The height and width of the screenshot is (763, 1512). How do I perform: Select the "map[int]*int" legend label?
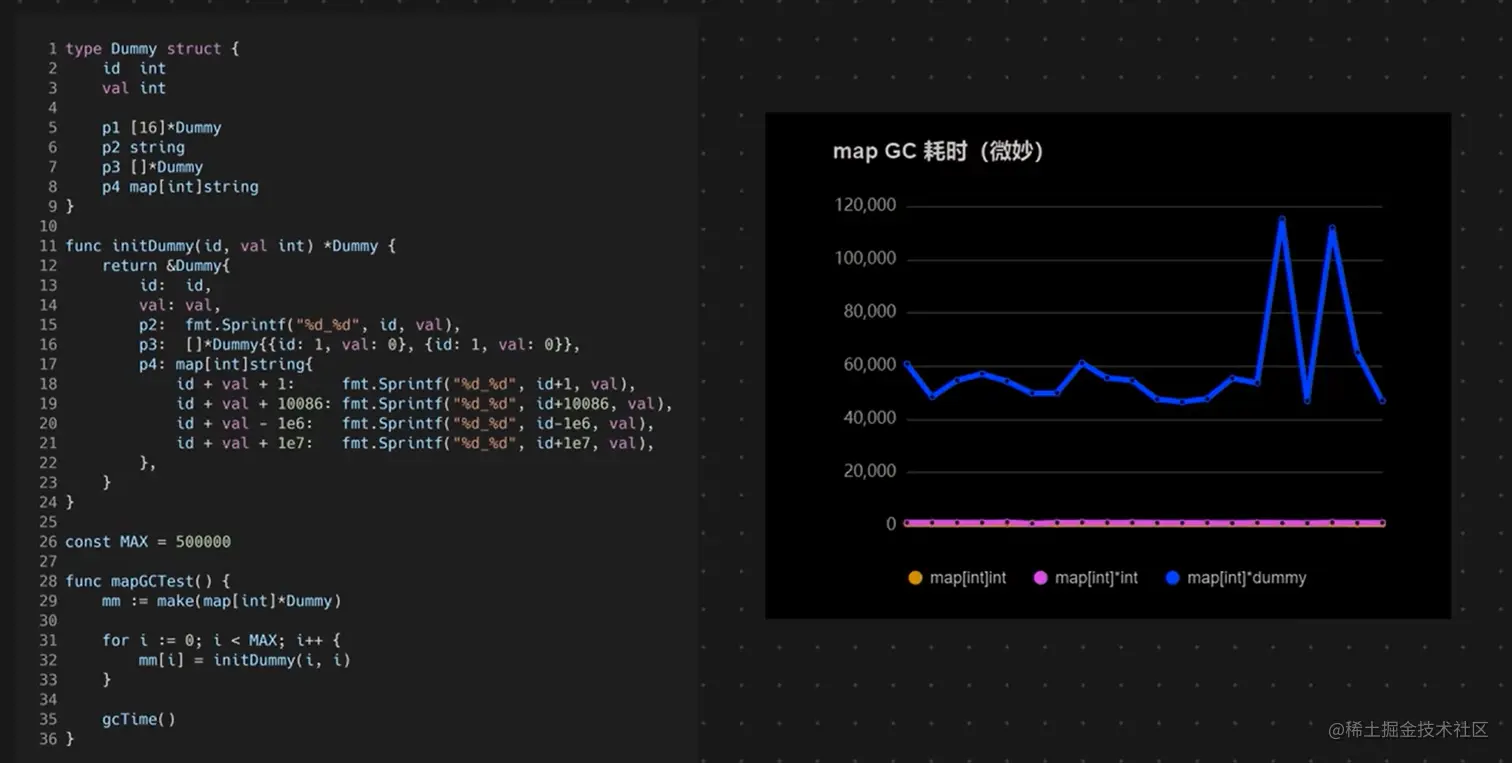click(x=1096, y=578)
